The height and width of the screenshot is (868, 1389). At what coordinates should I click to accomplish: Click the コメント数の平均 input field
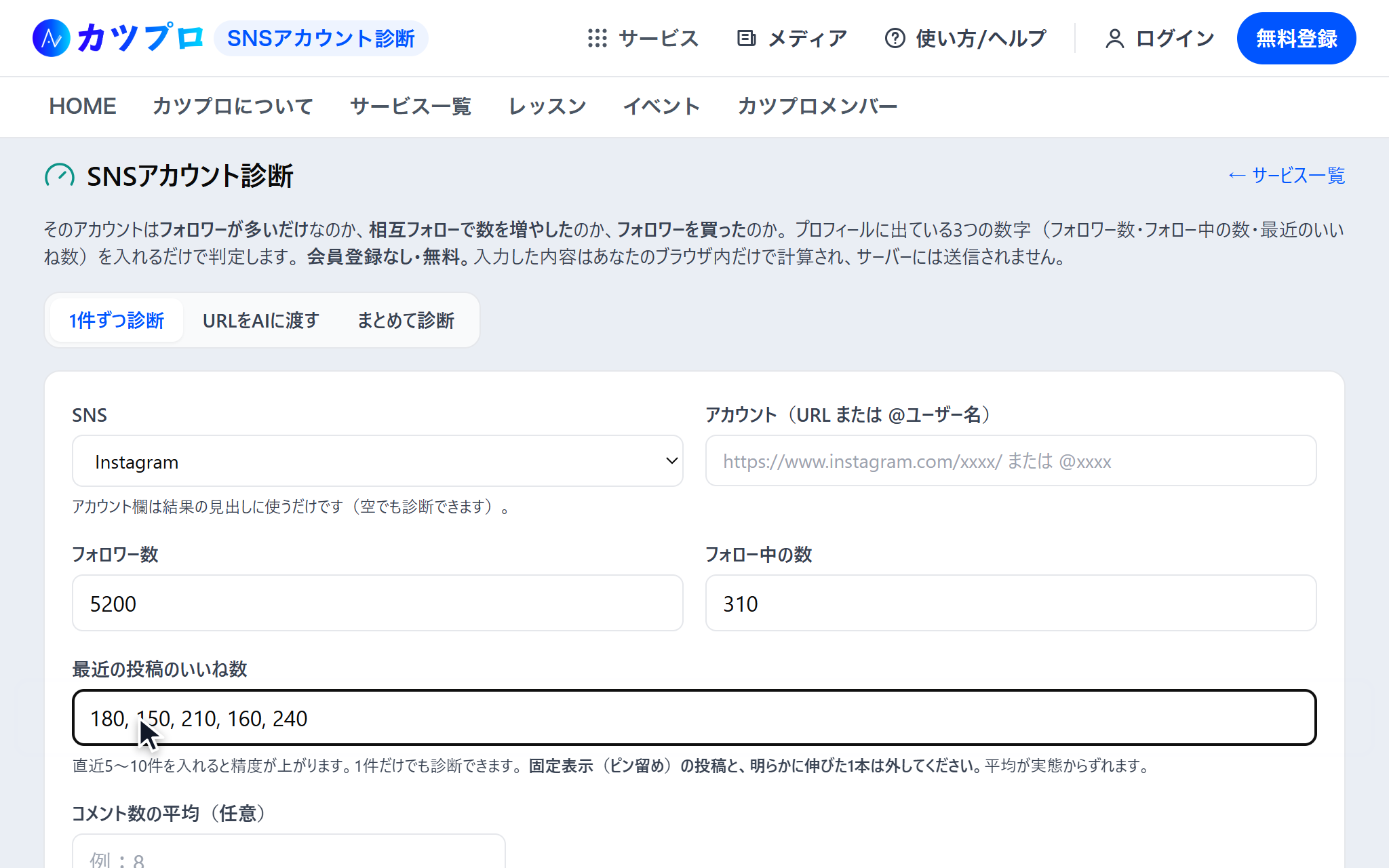288,852
